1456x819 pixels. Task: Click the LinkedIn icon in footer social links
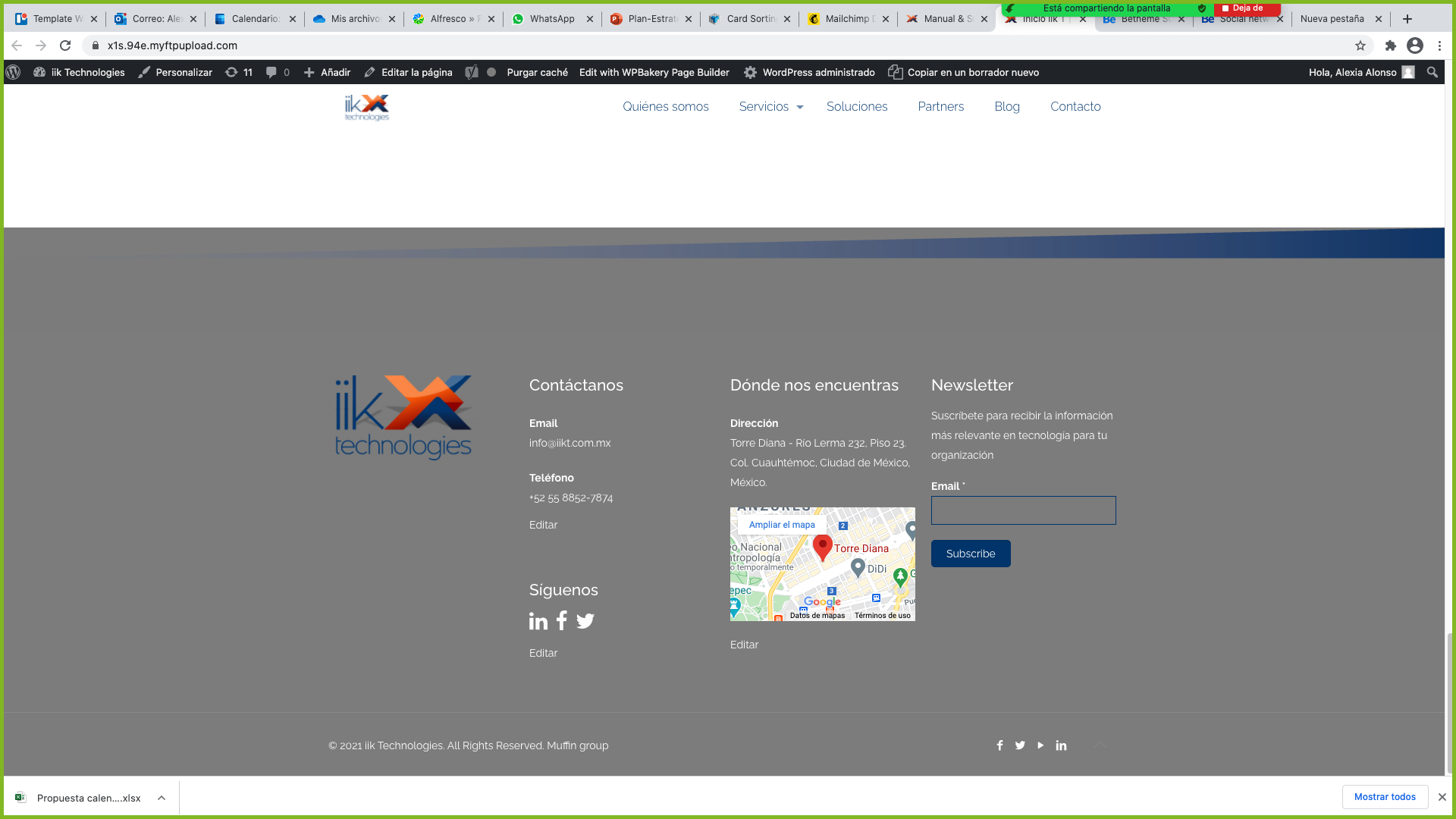(x=1061, y=745)
